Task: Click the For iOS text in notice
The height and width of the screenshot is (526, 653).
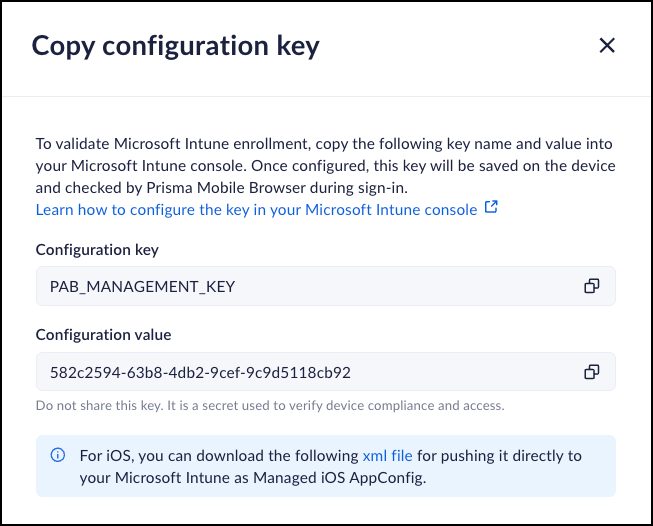Action: point(107,456)
